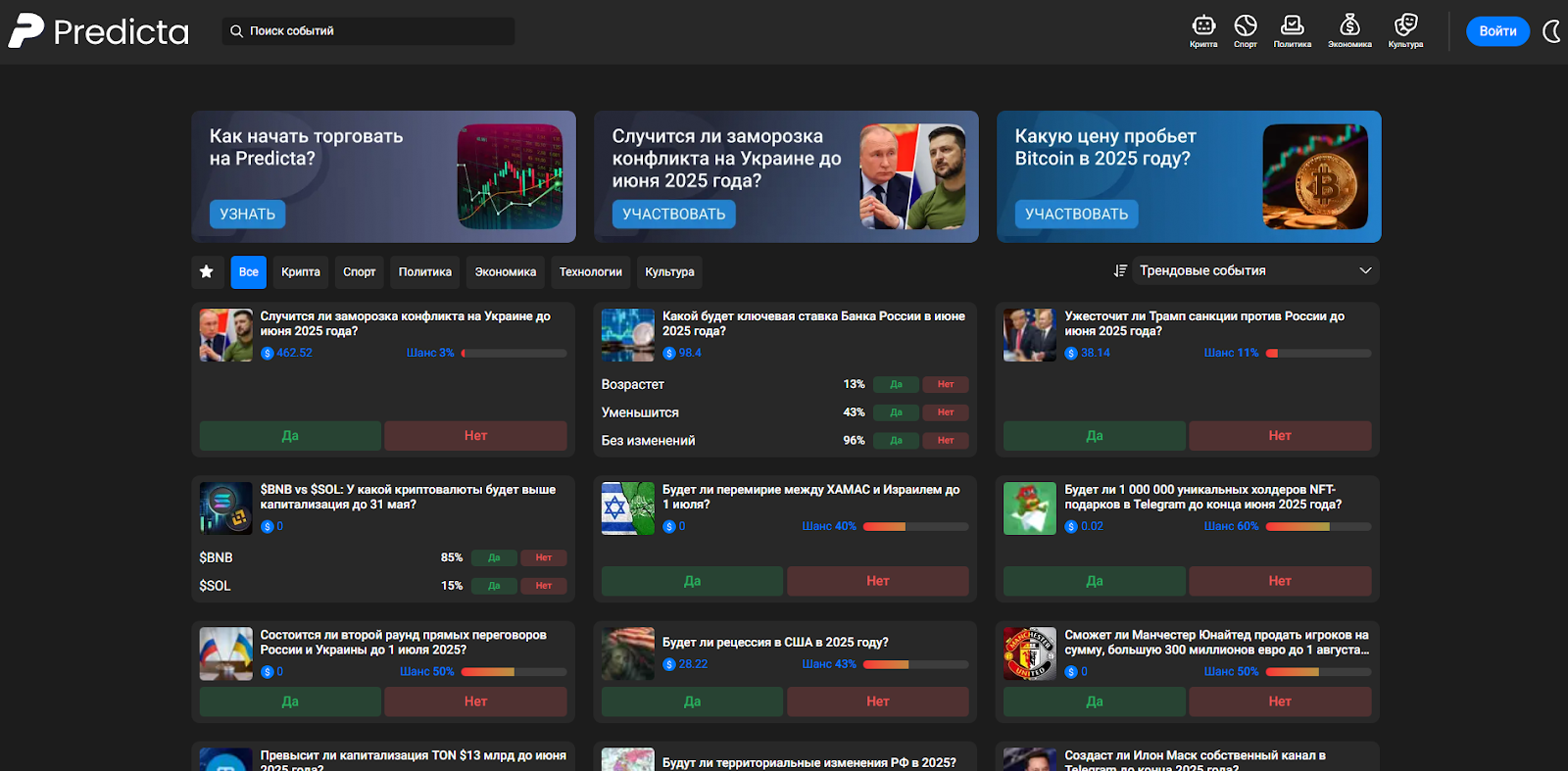Vote Нет for Уменьшится key rate option
The width and height of the screenshot is (1568, 771).
click(x=946, y=412)
